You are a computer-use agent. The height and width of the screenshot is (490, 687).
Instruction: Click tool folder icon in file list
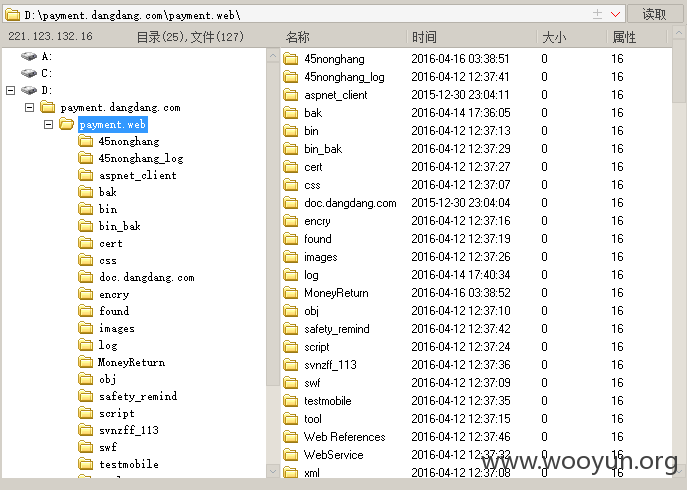coord(290,419)
